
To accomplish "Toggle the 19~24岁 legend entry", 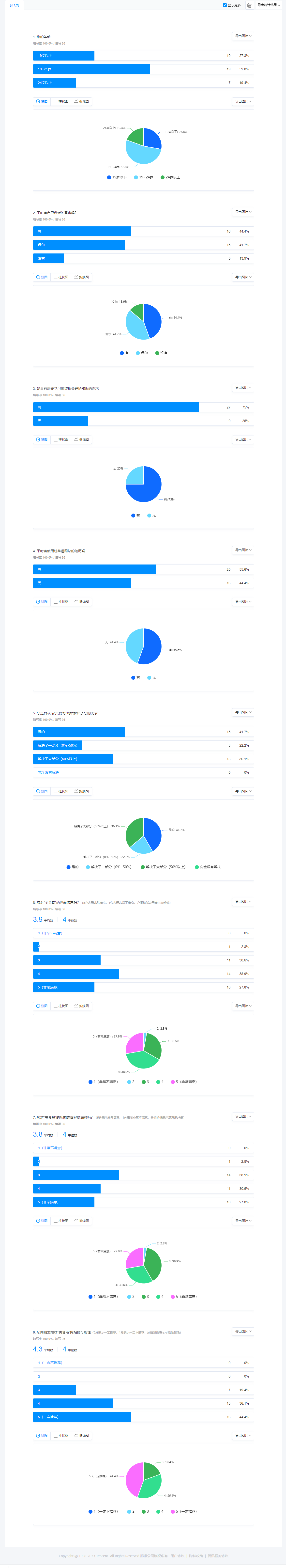I will (144, 177).
